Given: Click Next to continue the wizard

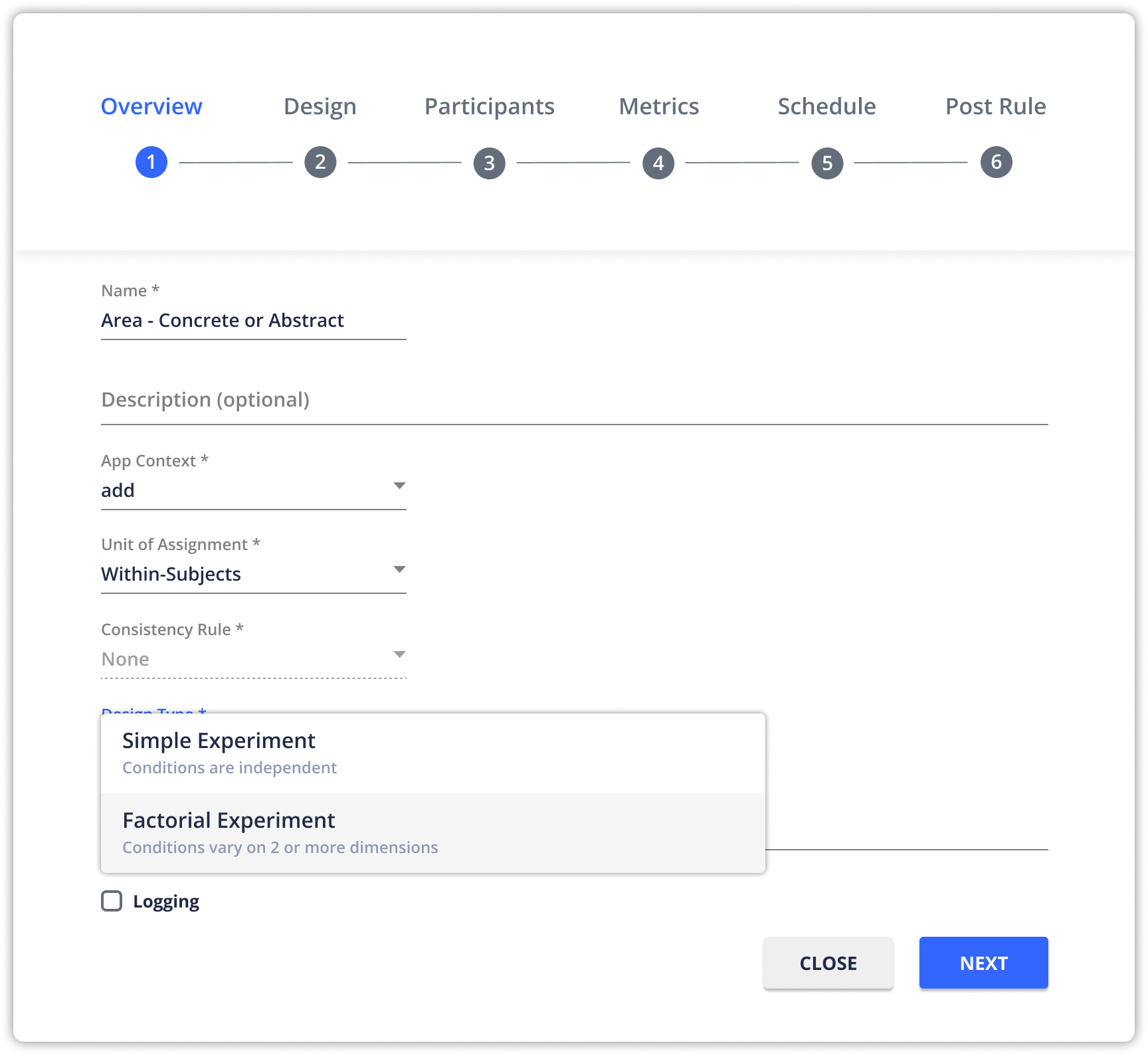Looking at the screenshot, I should [983, 963].
